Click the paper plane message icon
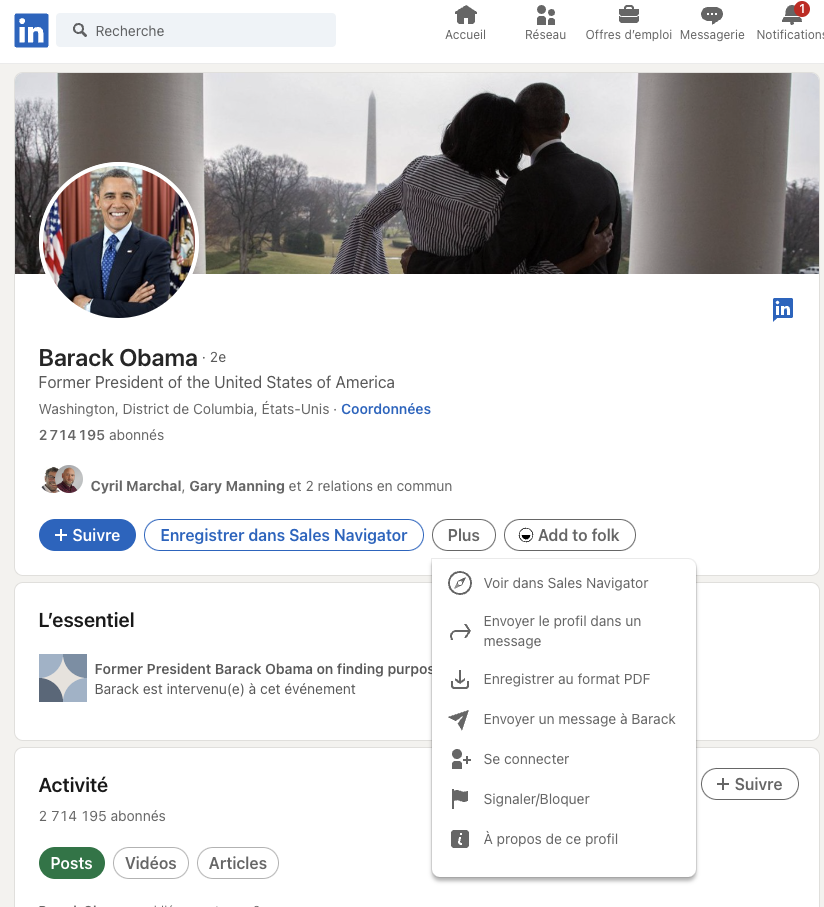 coord(459,719)
